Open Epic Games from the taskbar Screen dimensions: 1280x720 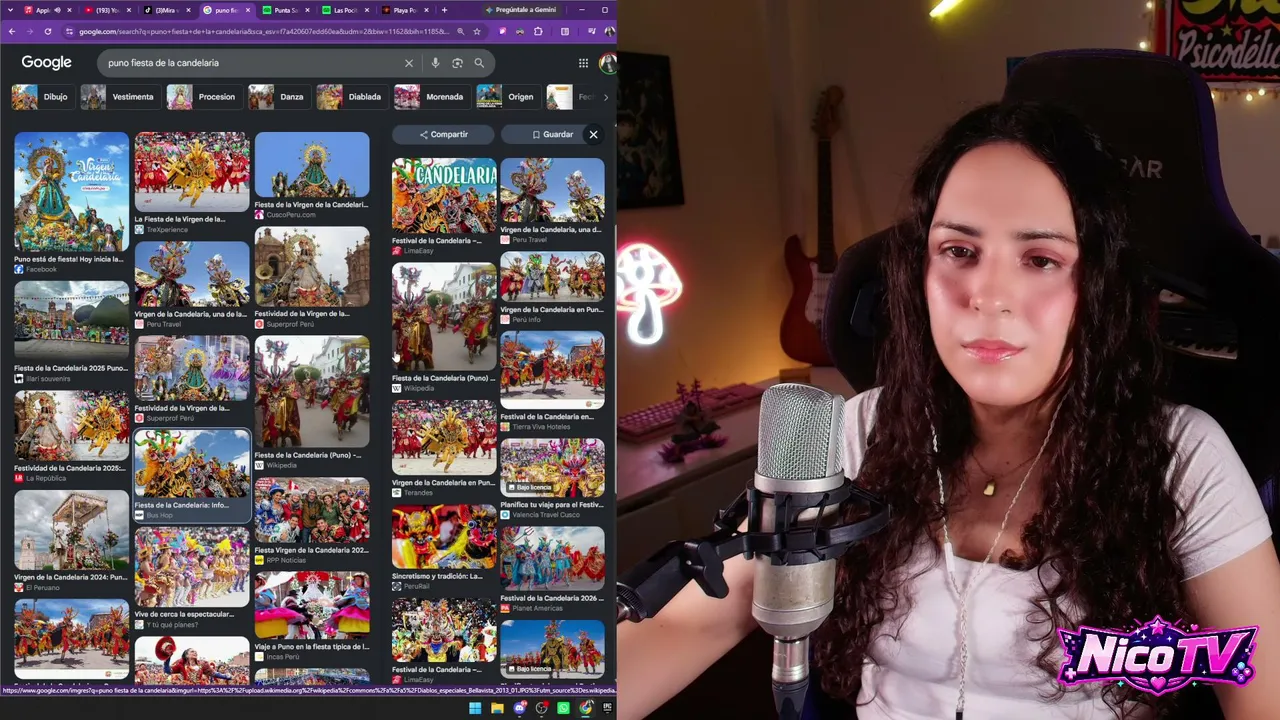pos(607,708)
